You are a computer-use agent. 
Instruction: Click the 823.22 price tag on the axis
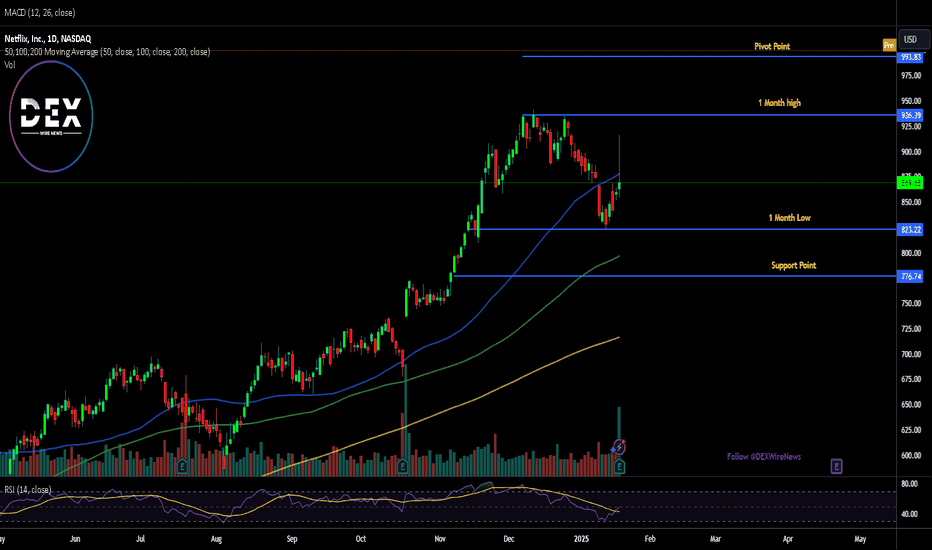coord(911,230)
